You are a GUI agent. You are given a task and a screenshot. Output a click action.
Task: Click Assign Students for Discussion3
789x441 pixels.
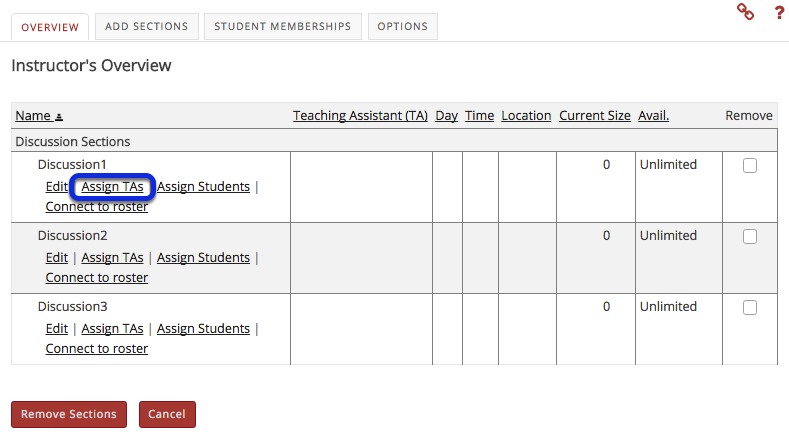203,328
